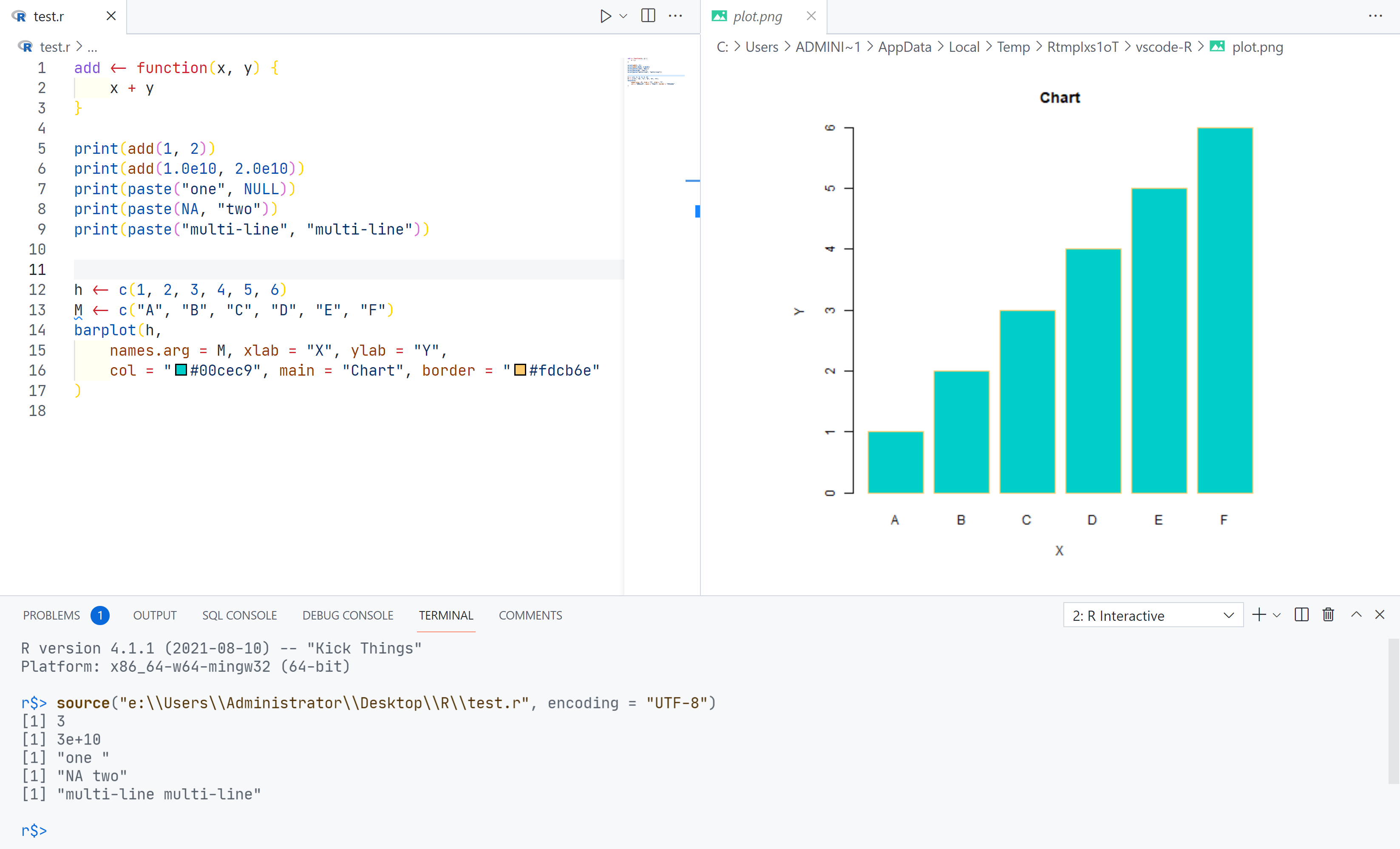Kill the terminal with trash icon
Image resolution: width=1400 pixels, height=849 pixels.
pyautogui.click(x=1328, y=615)
